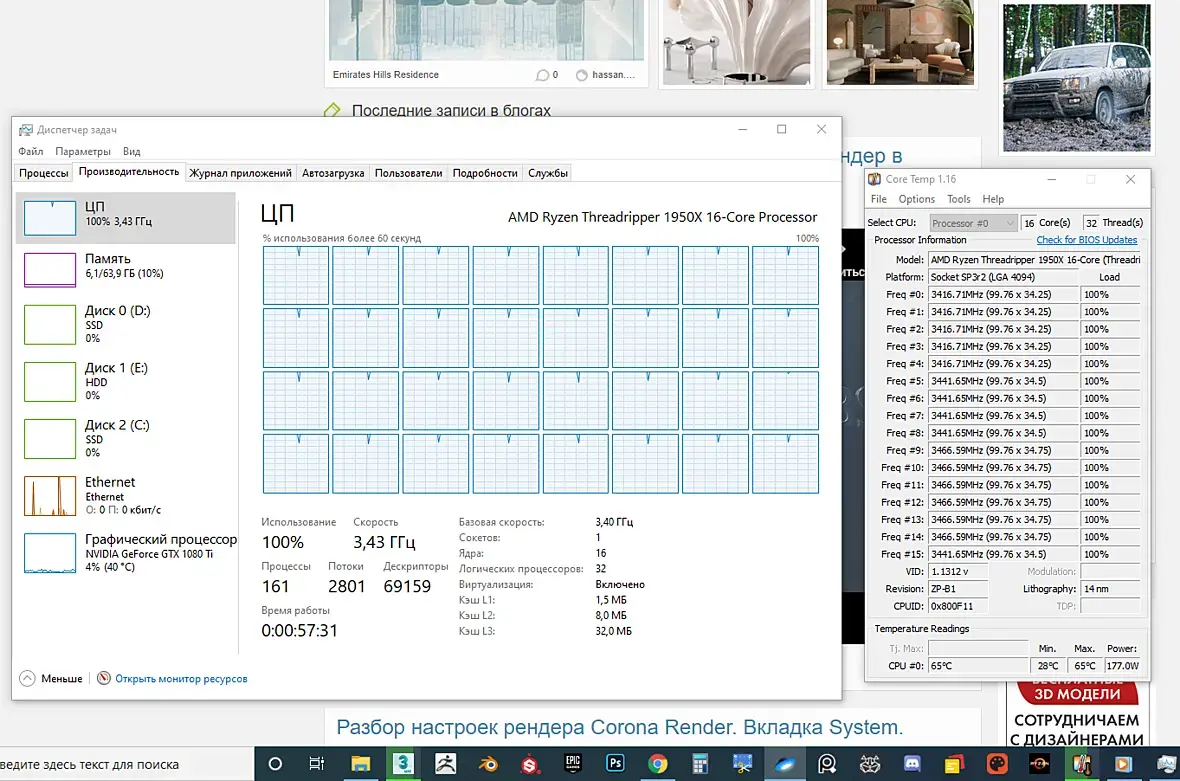Click the white sculpture thumbnail
Viewport: 1180px width, 781px height.
tap(736, 42)
